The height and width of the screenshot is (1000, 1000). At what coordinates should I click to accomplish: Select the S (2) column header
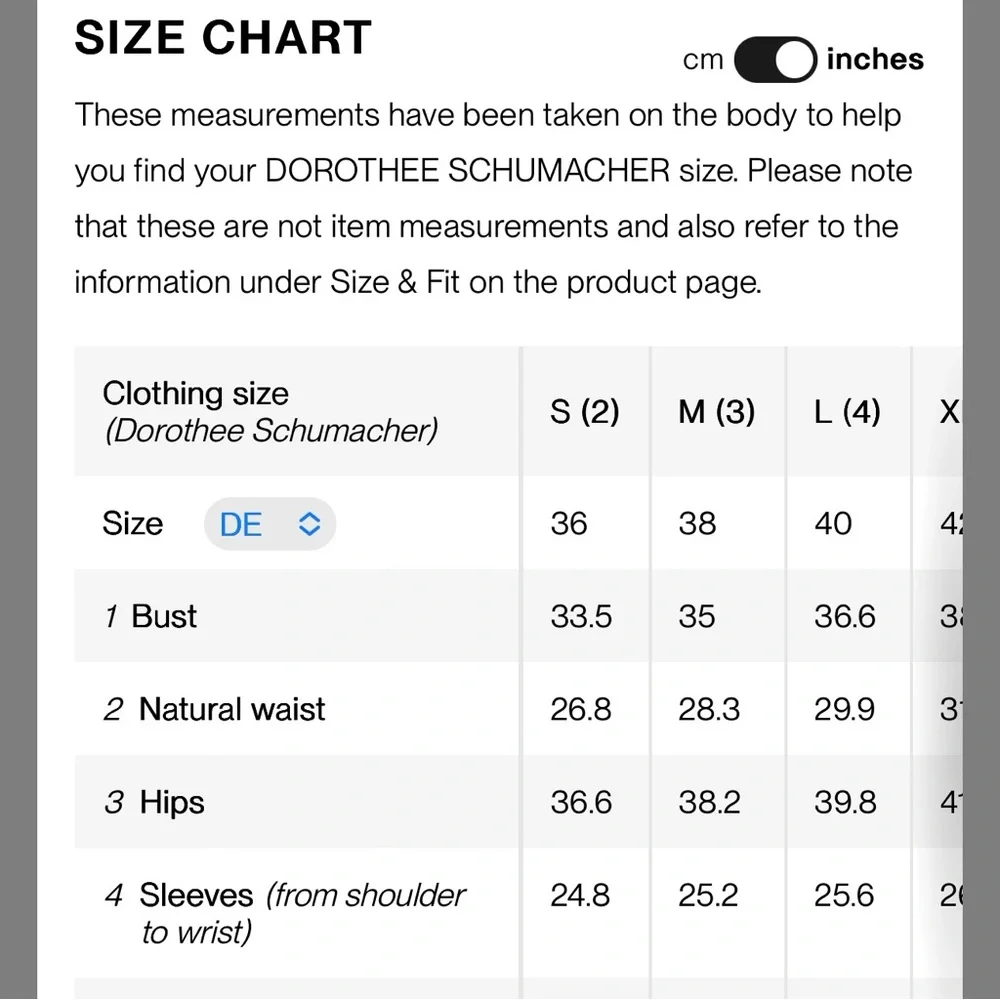click(x=585, y=411)
